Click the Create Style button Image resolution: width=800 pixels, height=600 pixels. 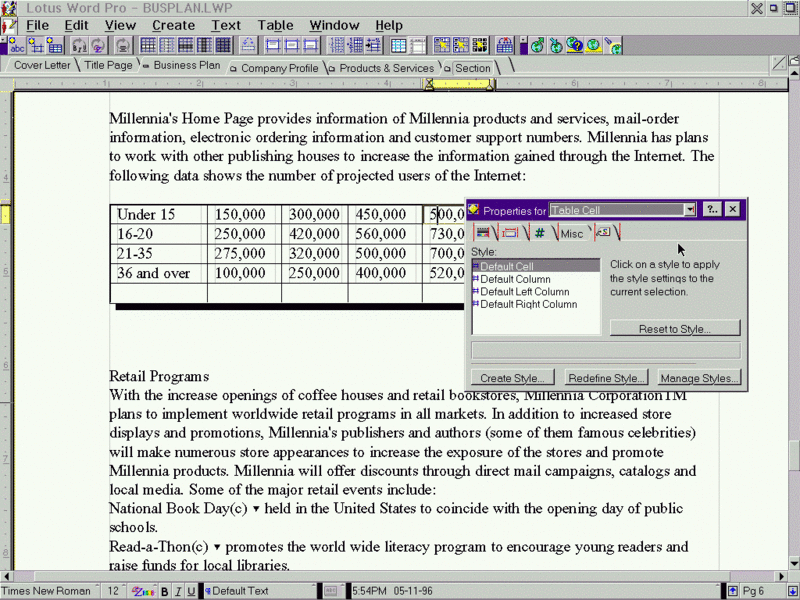(512, 378)
